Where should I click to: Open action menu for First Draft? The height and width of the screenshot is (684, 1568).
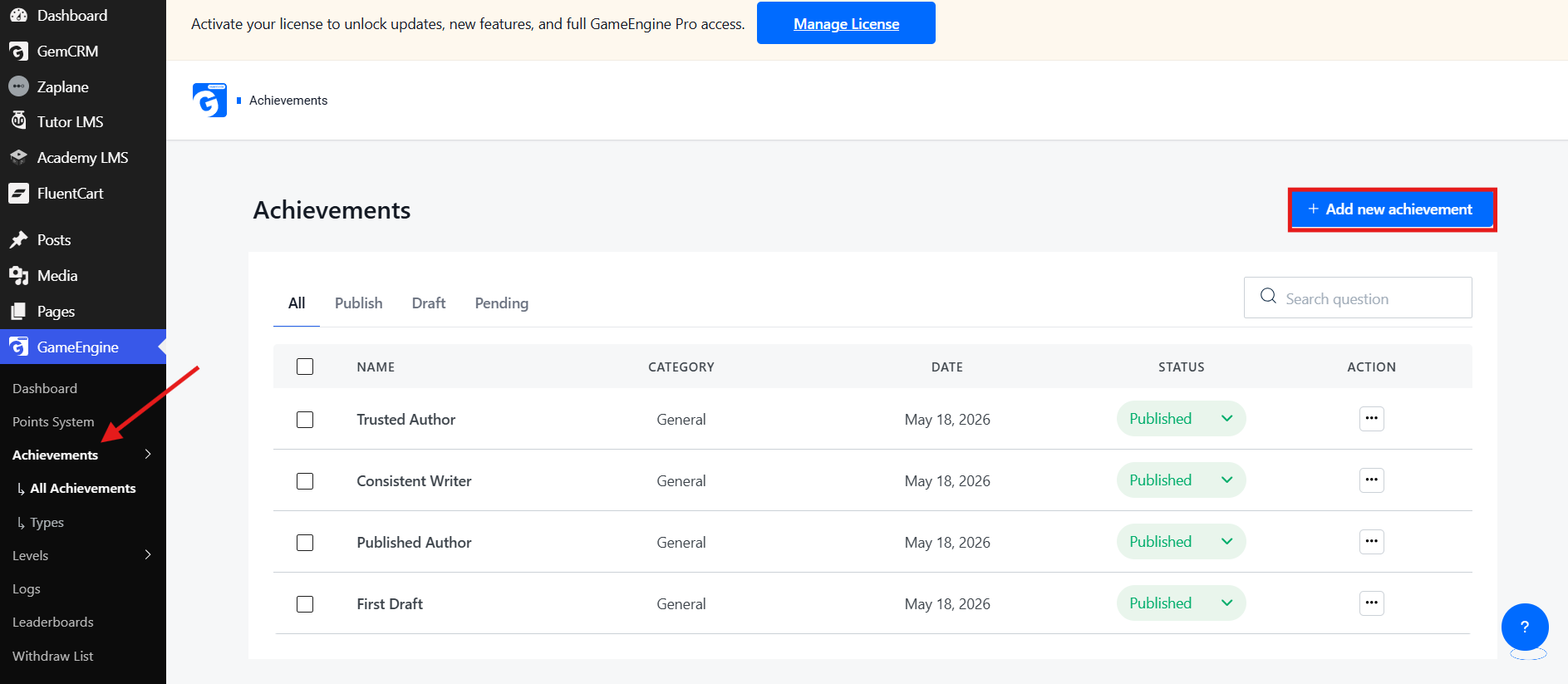1372,603
